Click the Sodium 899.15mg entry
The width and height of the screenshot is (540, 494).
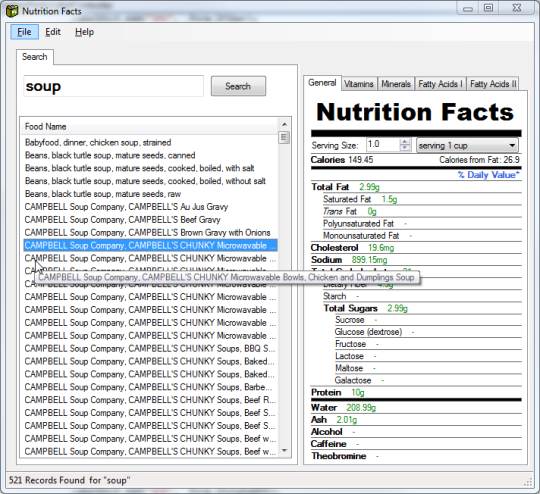coord(349,260)
